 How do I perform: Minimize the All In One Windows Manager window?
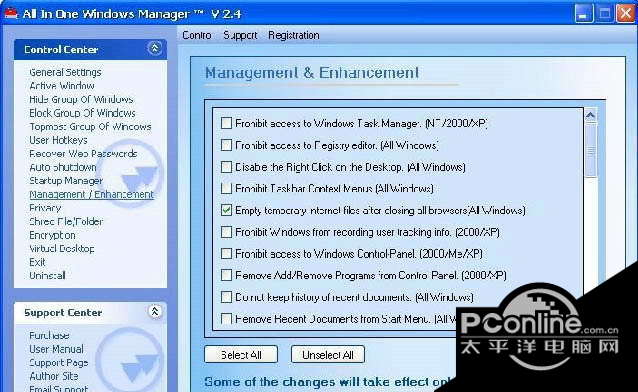[x=584, y=13]
